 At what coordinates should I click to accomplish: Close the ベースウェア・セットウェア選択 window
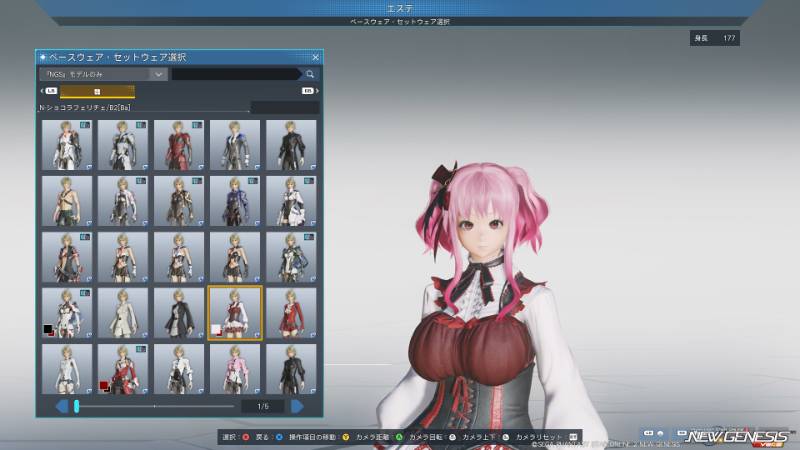(315, 57)
